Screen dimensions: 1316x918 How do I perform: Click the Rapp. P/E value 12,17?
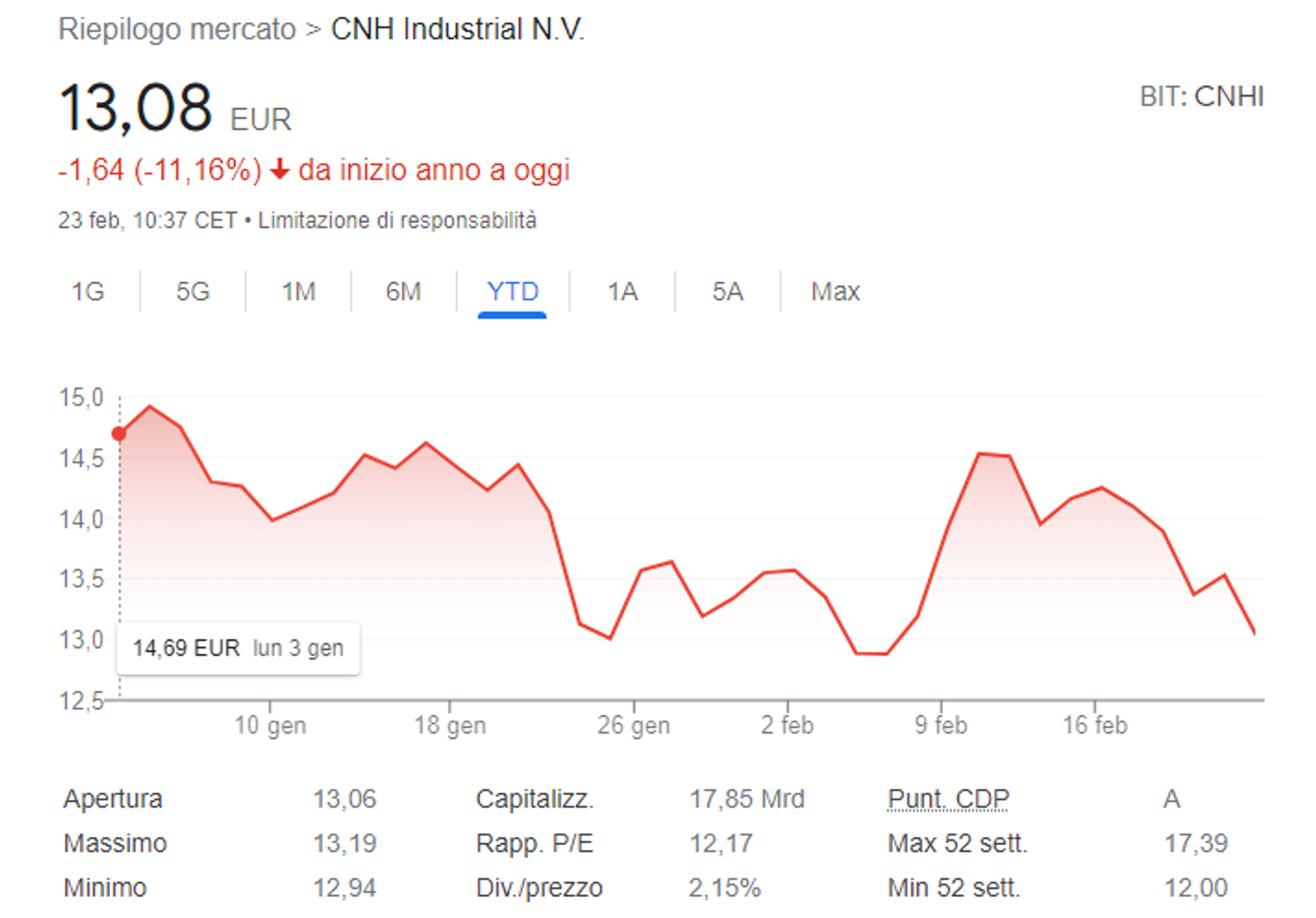tap(720, 843)
